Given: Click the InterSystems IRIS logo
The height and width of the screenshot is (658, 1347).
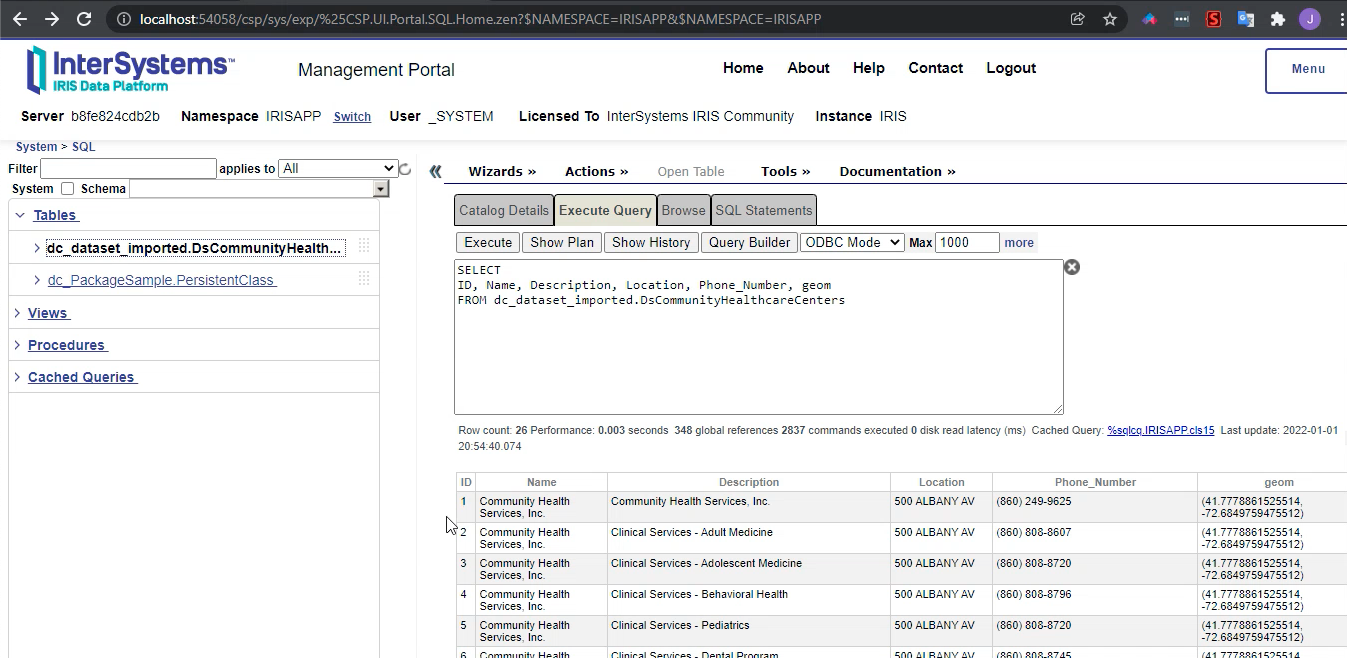Looking at the screenshot, I should (x=130, y=69).
